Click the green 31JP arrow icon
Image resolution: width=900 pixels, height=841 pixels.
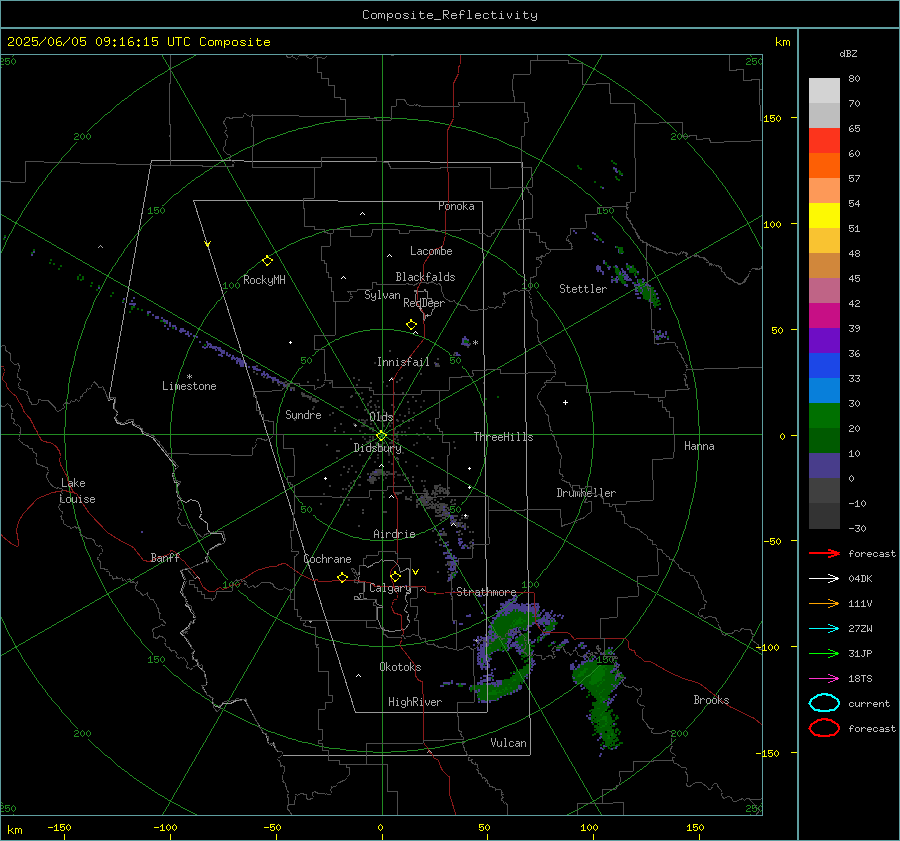[824, 653]
